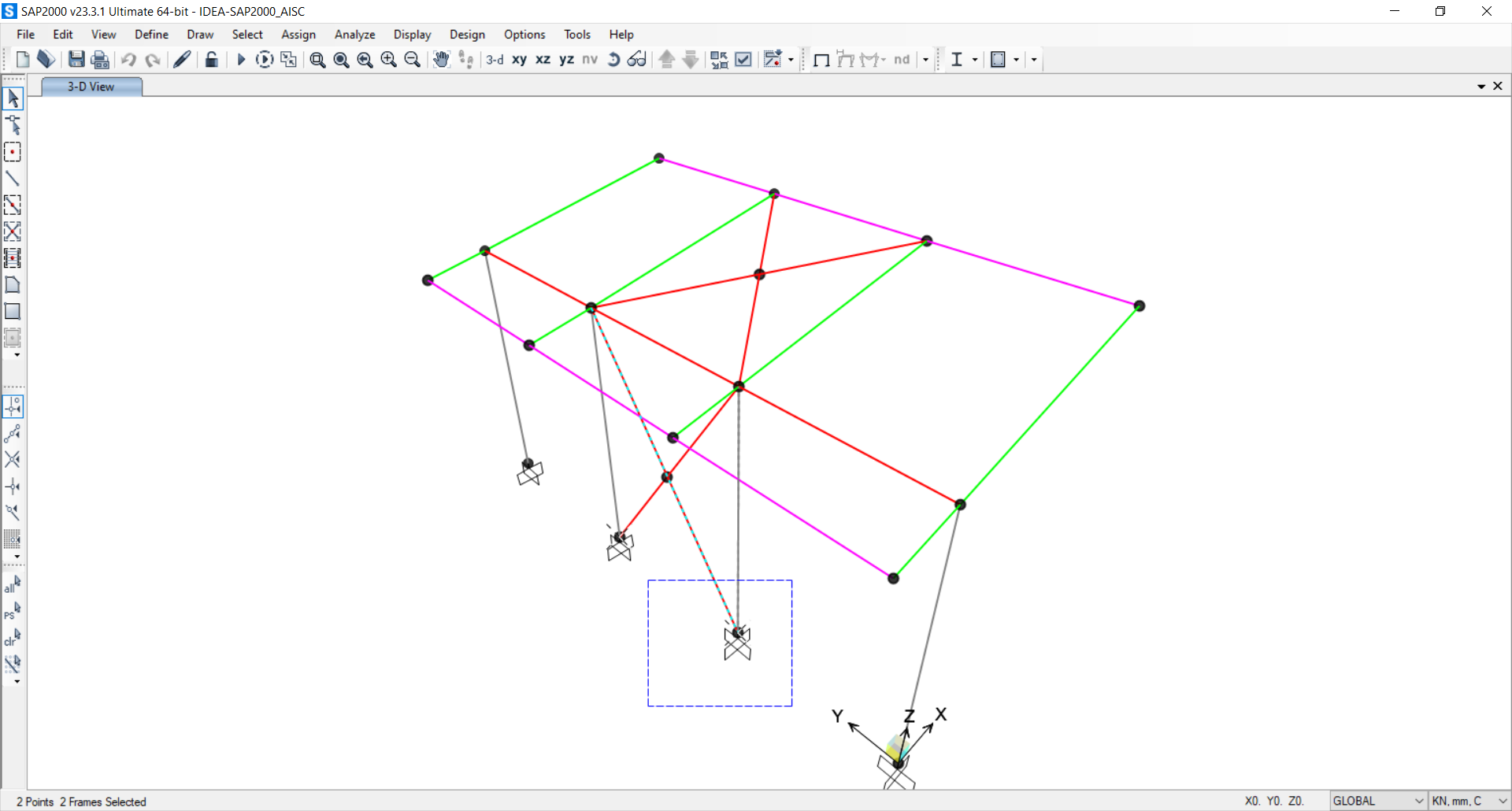Select the pointer selection tool
Image resolution: width=1512 pixels, height=811 pixels.
click(13, 98)
